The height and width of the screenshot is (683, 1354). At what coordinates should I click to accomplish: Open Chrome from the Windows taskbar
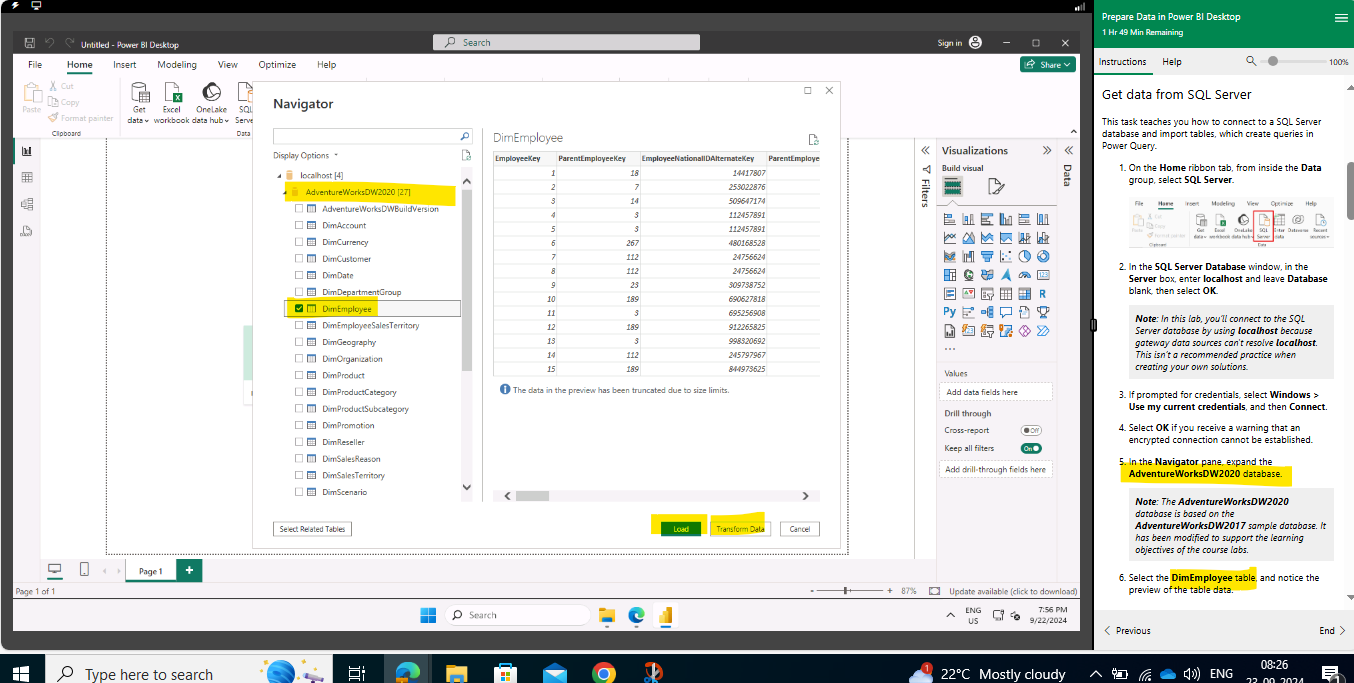602,672
